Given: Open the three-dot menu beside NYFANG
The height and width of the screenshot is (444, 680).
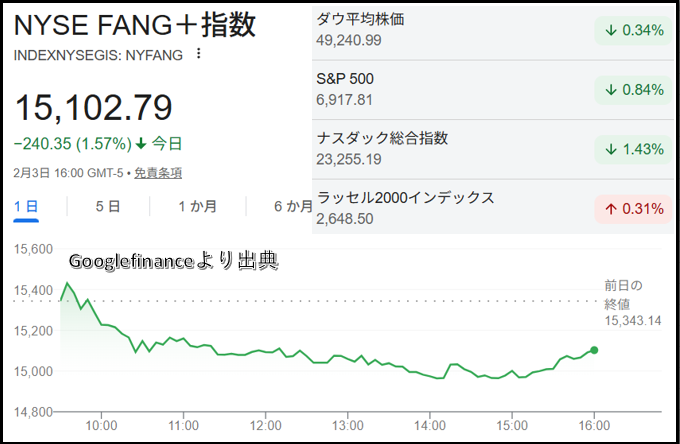Looking at the screenshot, I should [198, 54].
